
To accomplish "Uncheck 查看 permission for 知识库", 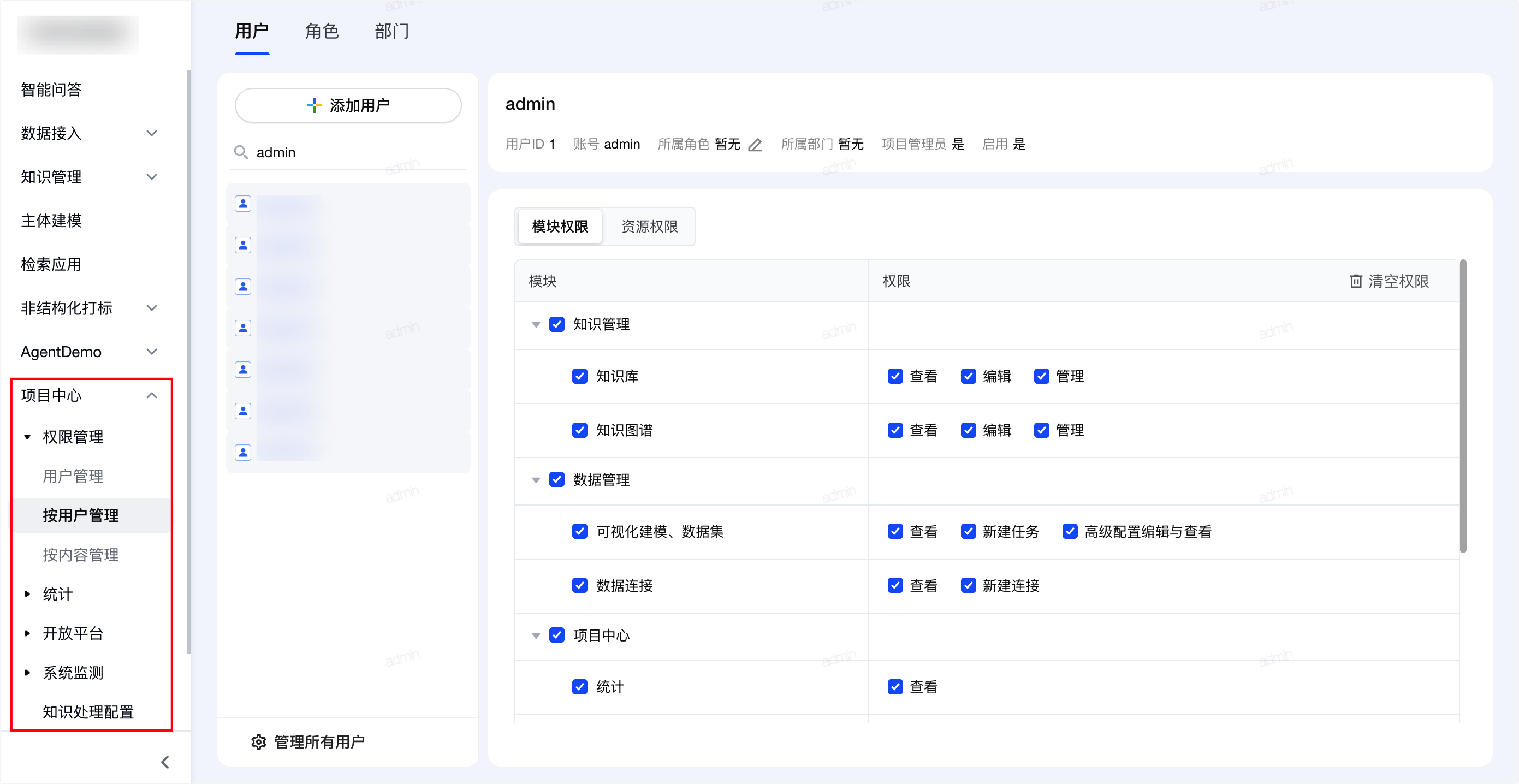I will [x=895, y=377].
